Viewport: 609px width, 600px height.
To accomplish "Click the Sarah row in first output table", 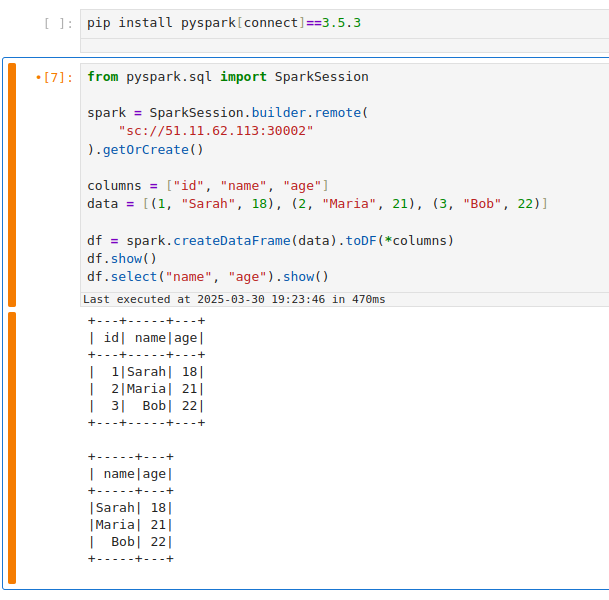I will 146,372.
